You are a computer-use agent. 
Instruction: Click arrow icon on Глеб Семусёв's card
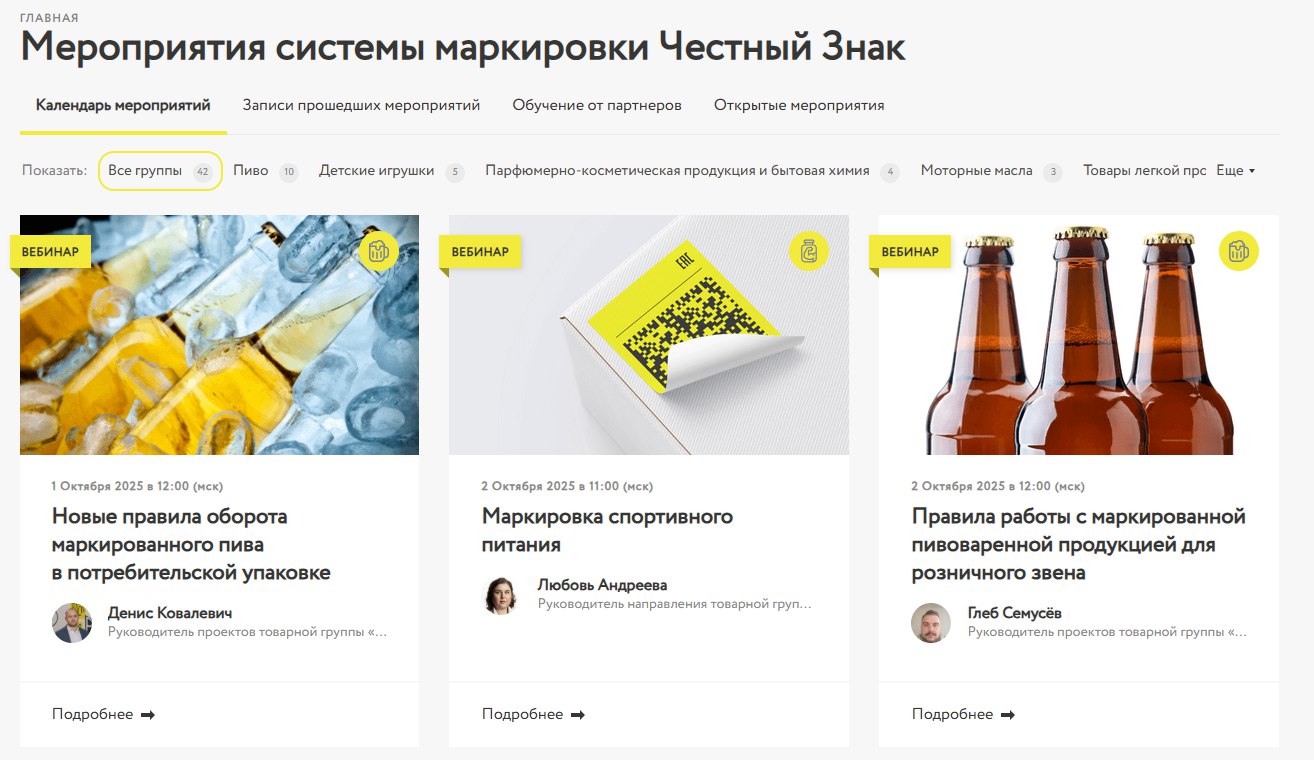1008,715
